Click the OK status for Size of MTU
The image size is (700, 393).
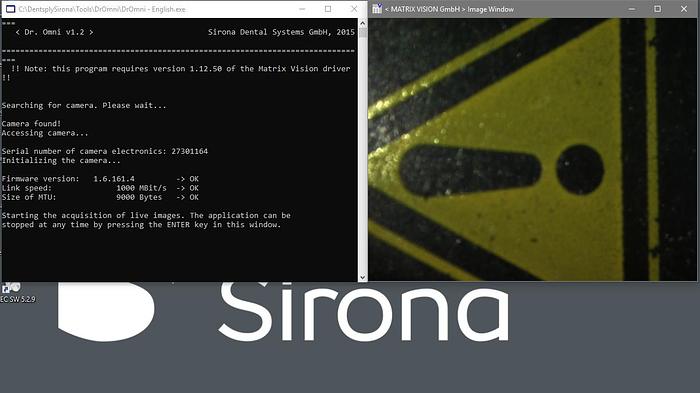[194, 197]
